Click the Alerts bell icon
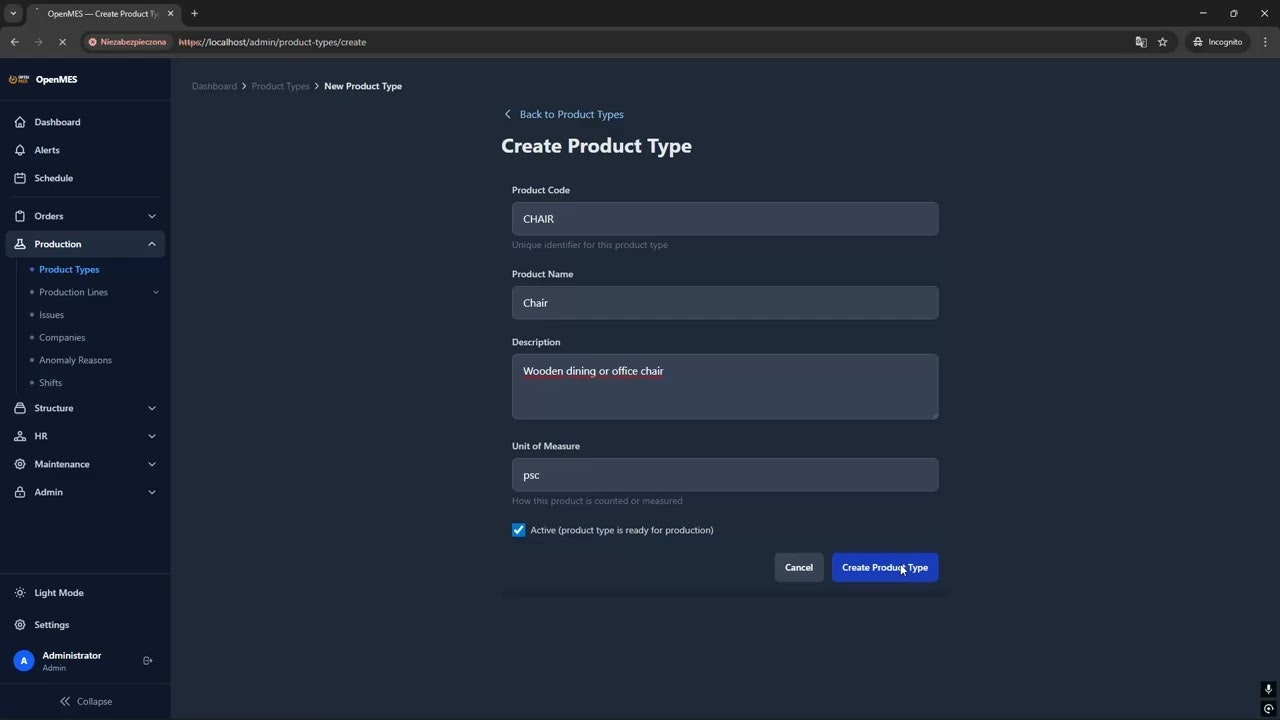 pyautogui.click(x=20, y=150)
